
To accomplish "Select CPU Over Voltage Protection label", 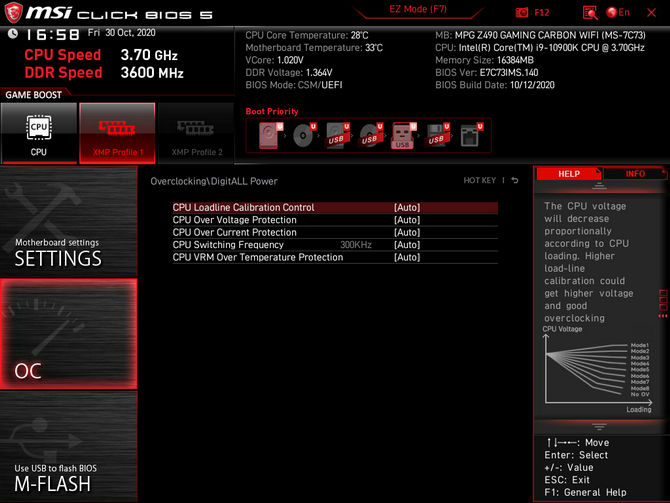I will point(235,220).
